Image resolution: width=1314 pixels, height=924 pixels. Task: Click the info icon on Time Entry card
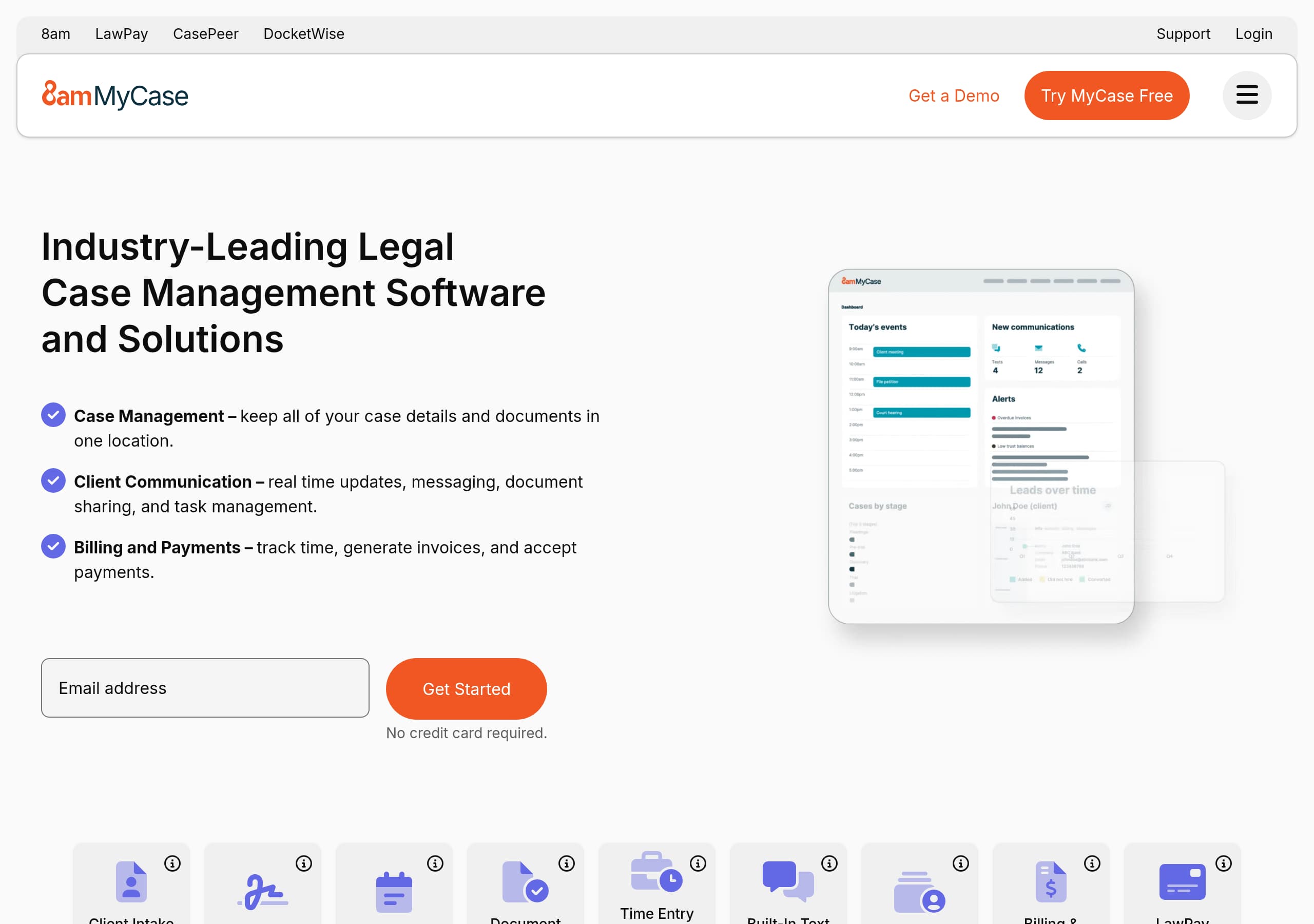(698, 863)
